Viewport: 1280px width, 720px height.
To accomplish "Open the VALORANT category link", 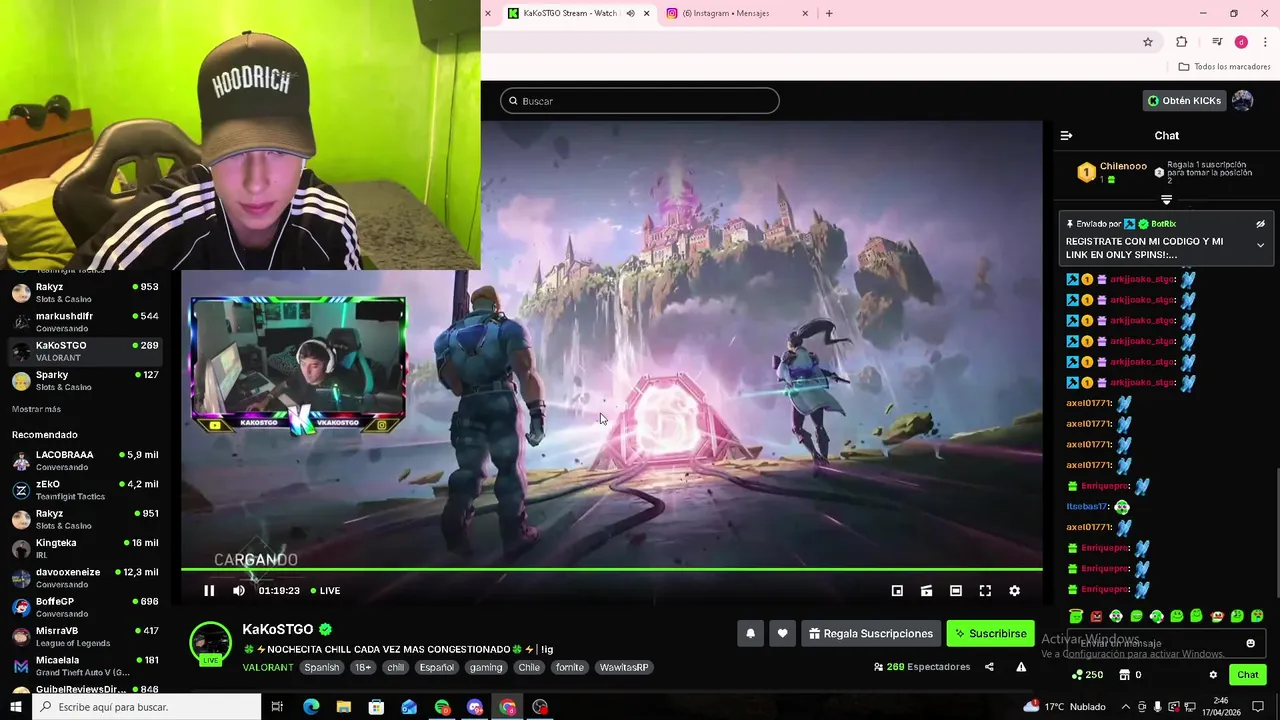I will [267, 667].
